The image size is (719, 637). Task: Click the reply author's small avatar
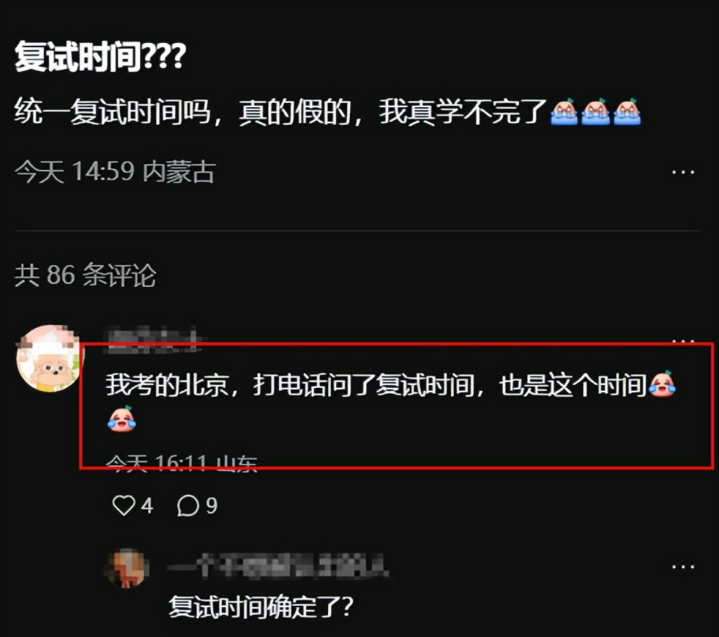coord(127,568)
